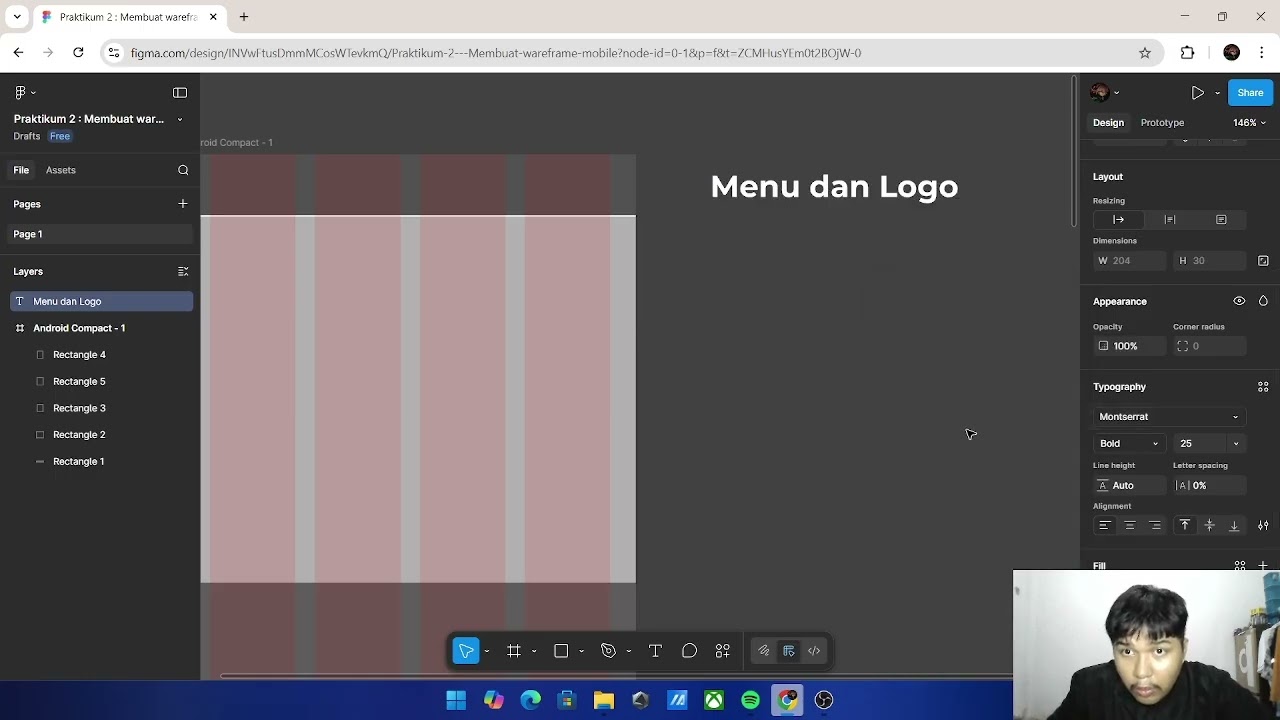Select the Frame tool

514,651
